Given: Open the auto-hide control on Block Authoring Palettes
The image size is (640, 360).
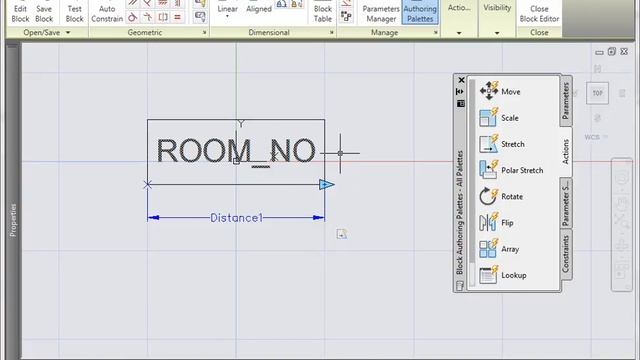Looking at the screenshot, I should (x=460, y=91).
